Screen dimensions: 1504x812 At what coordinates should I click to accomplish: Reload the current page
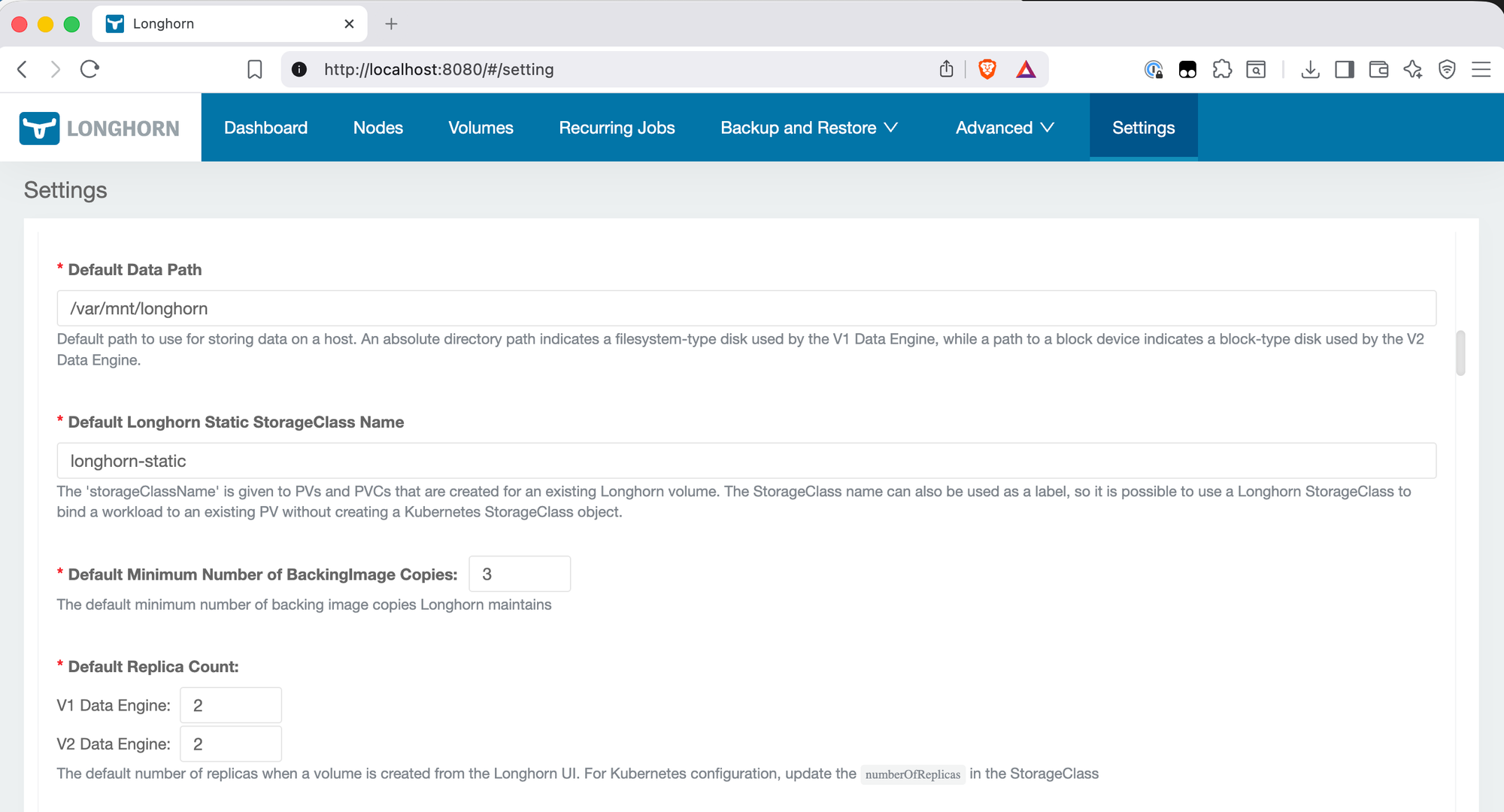pos(89,68)
